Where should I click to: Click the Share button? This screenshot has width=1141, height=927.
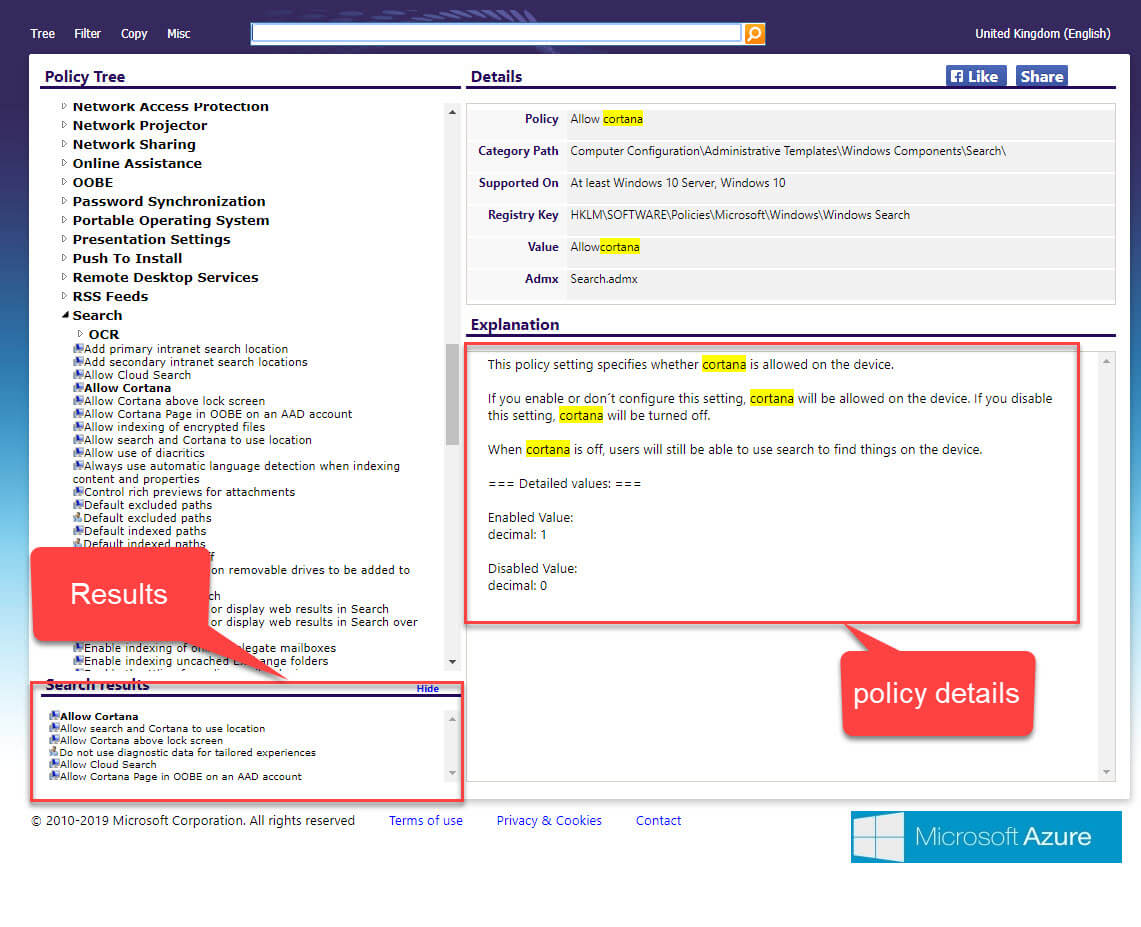1041,76
